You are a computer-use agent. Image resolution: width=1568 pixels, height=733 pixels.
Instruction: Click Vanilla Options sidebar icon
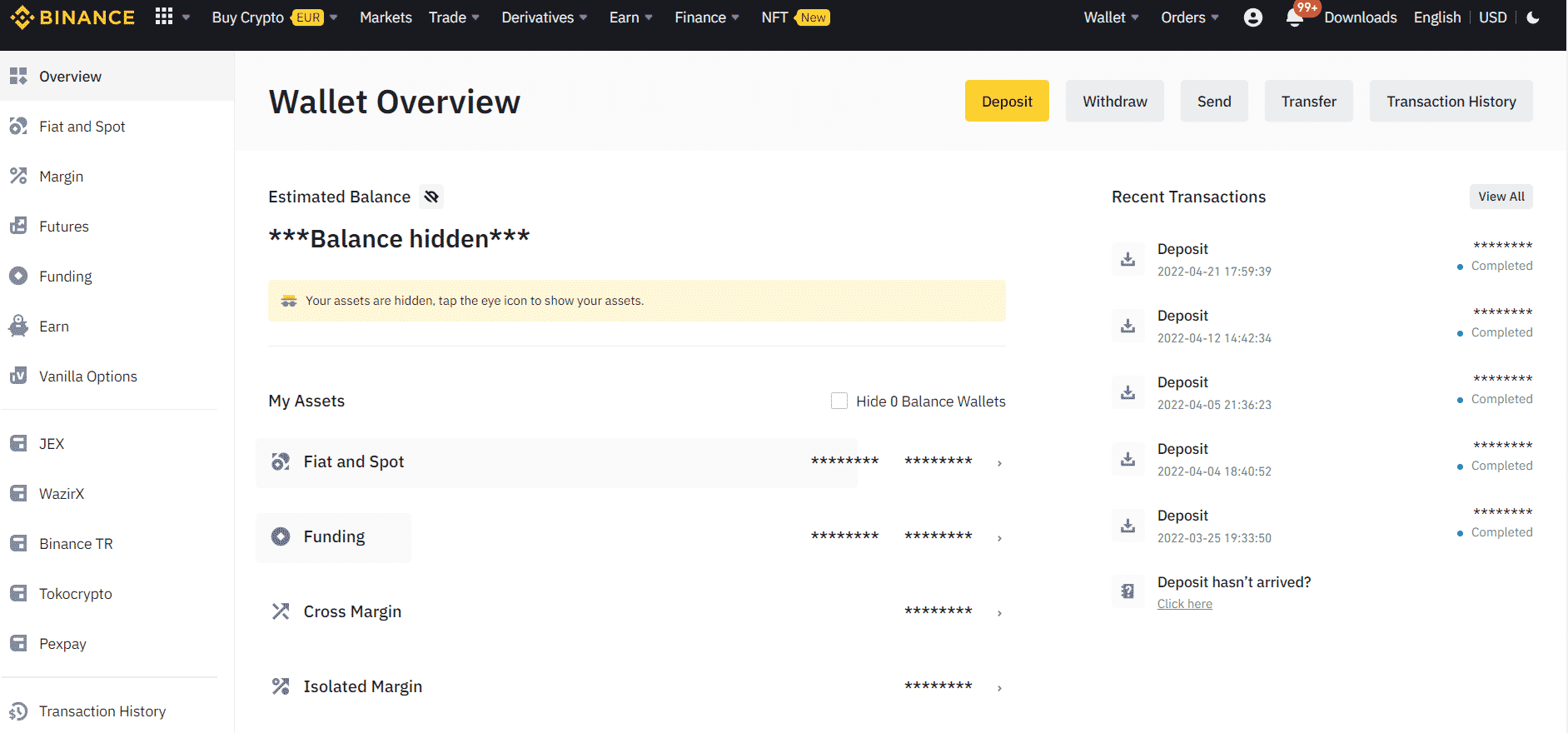18,376
